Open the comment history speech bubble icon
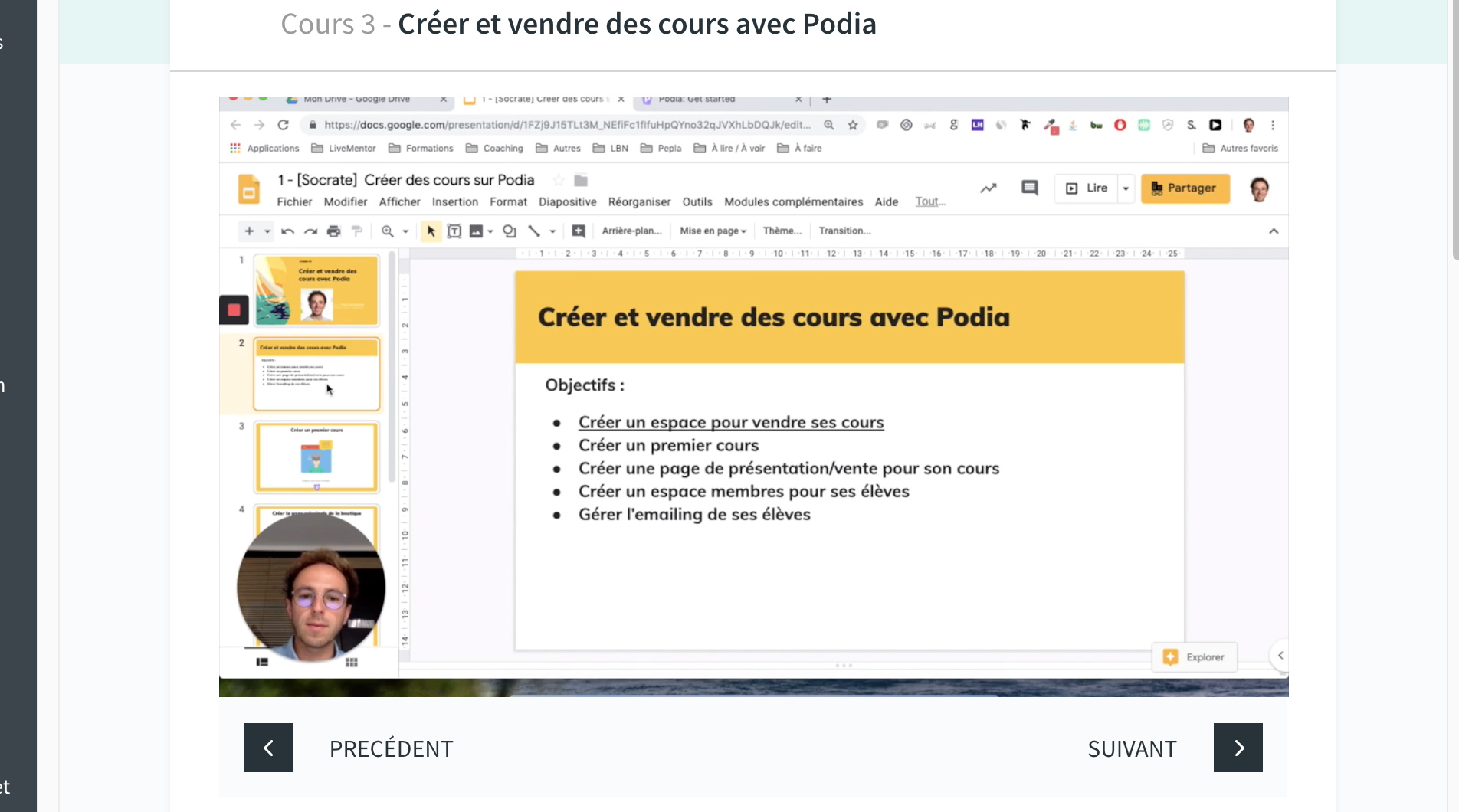 click(1029, 188)
